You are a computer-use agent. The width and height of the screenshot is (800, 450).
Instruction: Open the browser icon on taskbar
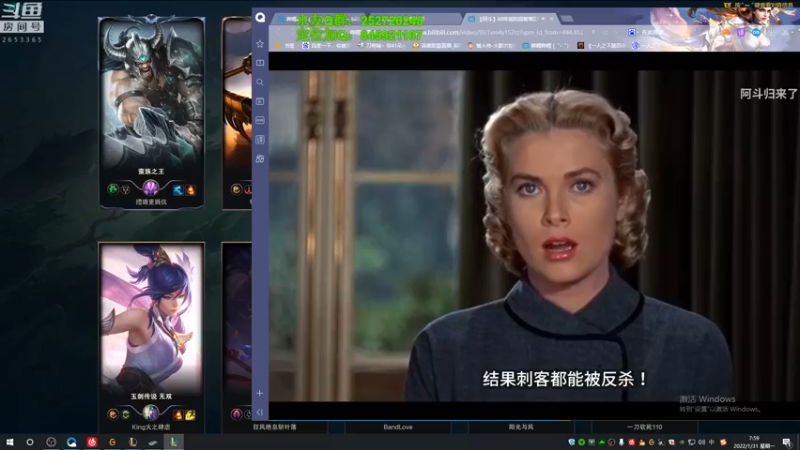(71, 442)
